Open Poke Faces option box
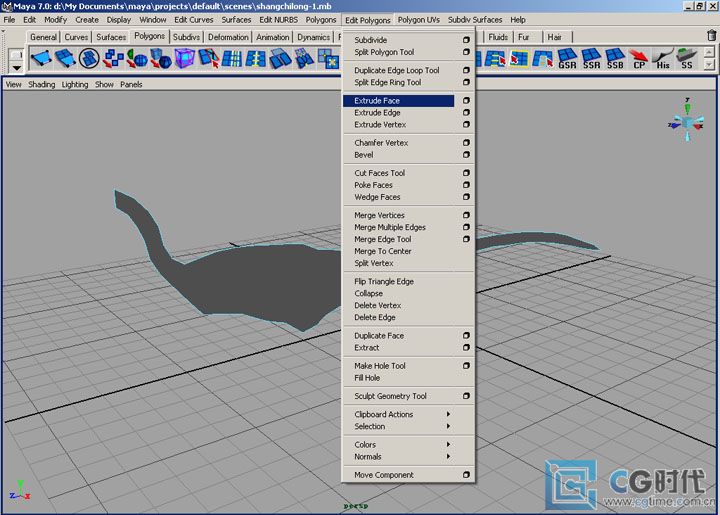The height and width of the screenshot is (515, 720). coord(466,185)
